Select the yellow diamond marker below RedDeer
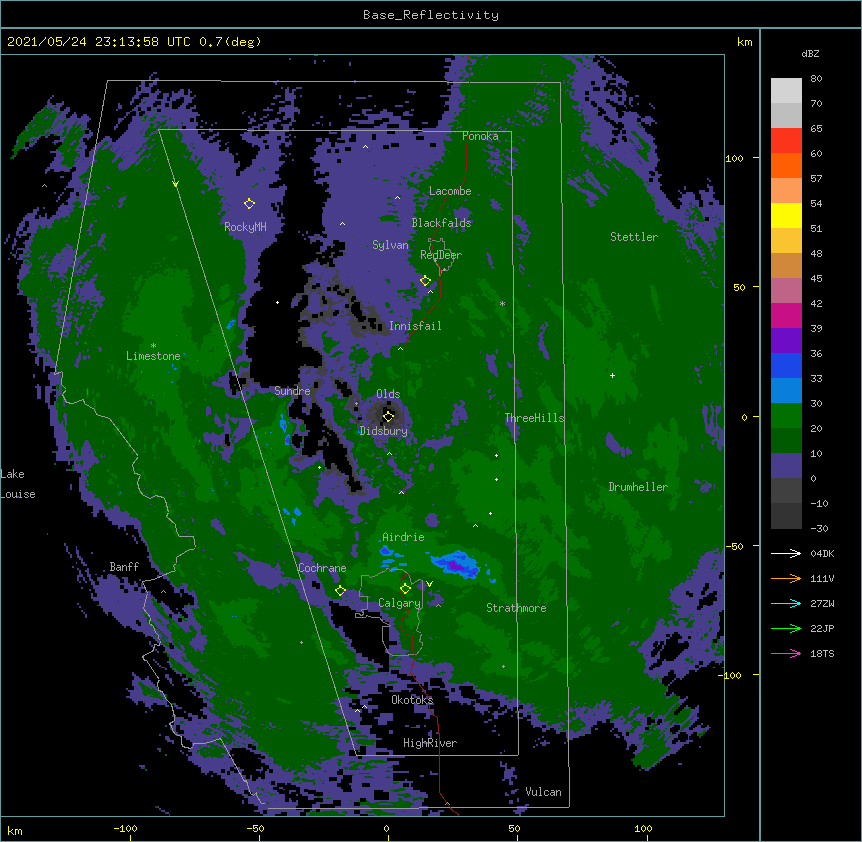This screenshot has height=842, width=862. coord(425,281)
